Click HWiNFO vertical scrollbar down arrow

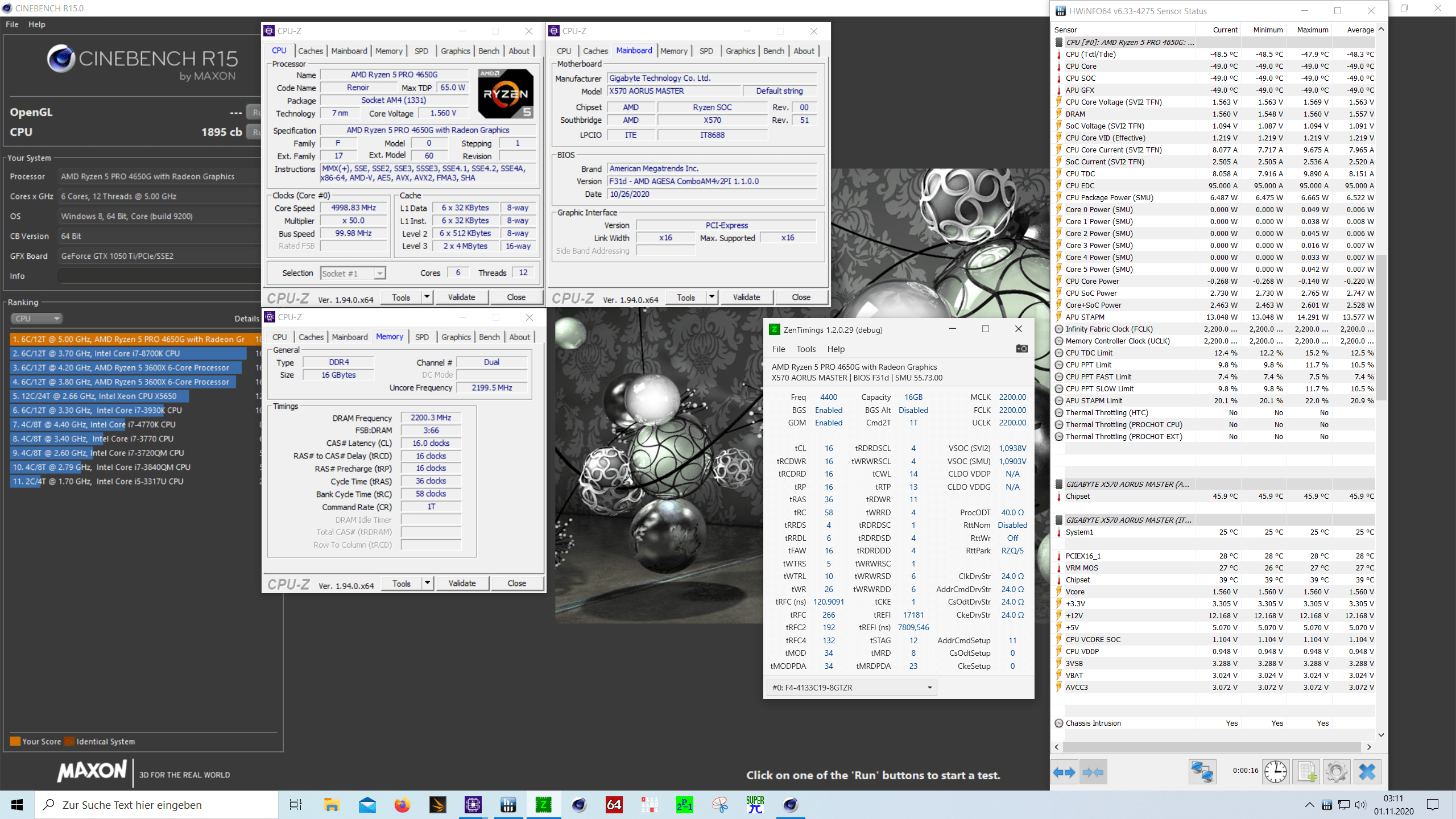pyautogui.click(x=1381, y=735)
